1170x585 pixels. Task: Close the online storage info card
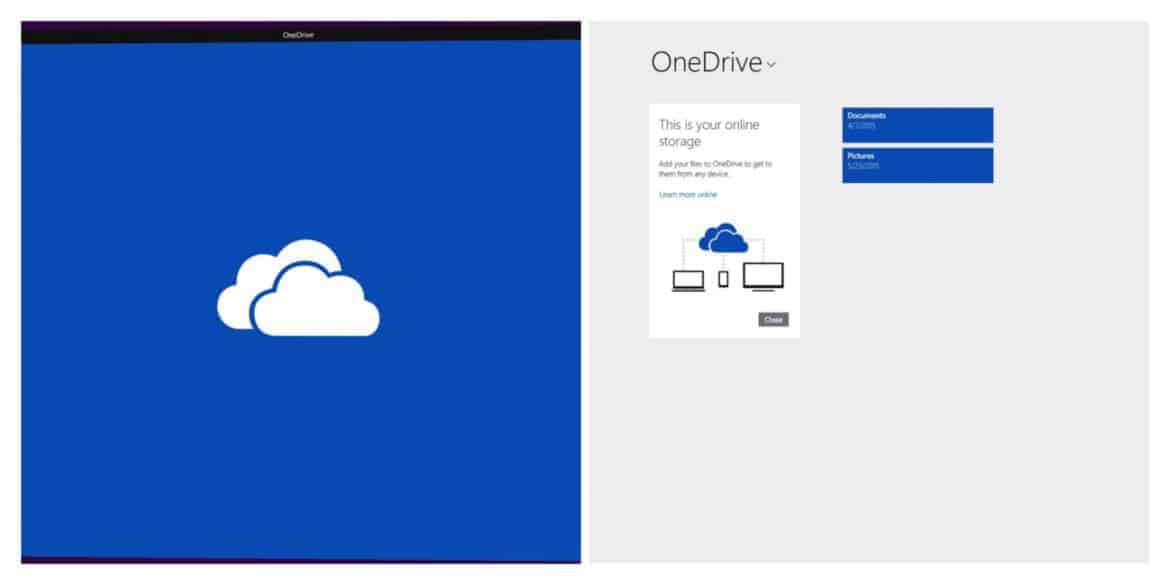coord(773,319)
